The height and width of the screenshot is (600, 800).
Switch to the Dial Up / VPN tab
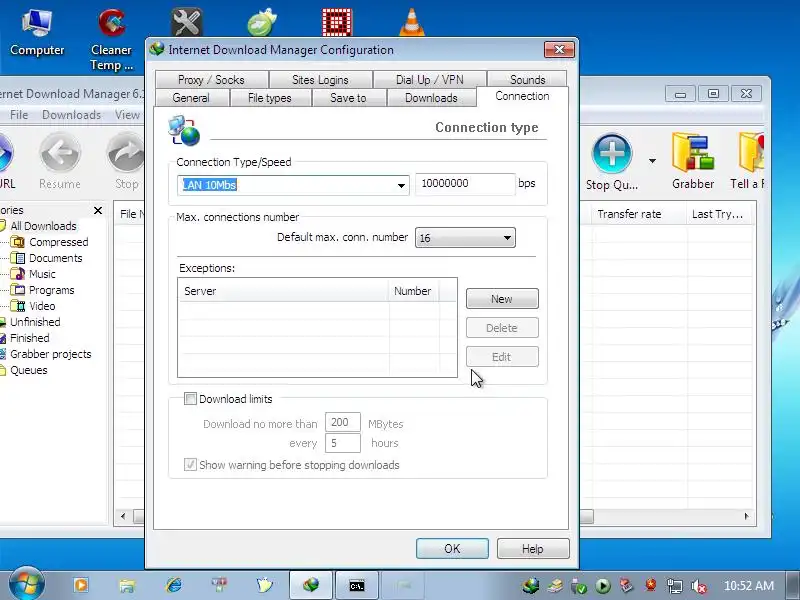(x=430, y=80)
